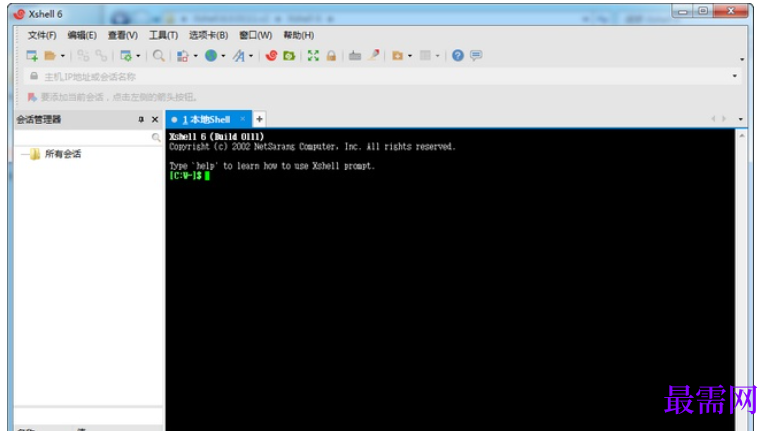776x431 pixels.
Task: Open the 查看(V) menu
Action: click(x=123, y=35)
